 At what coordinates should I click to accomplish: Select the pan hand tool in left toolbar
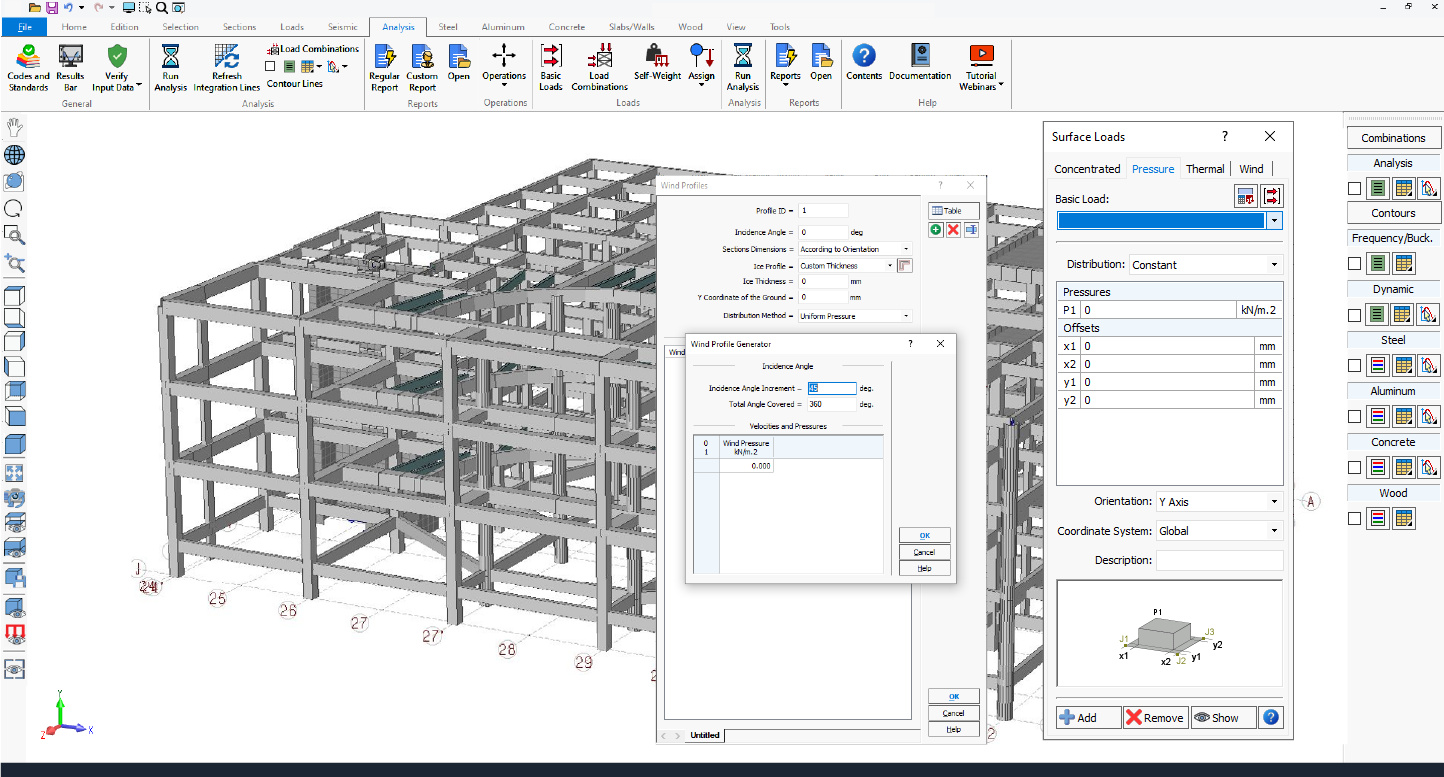(x=15, y=127)
